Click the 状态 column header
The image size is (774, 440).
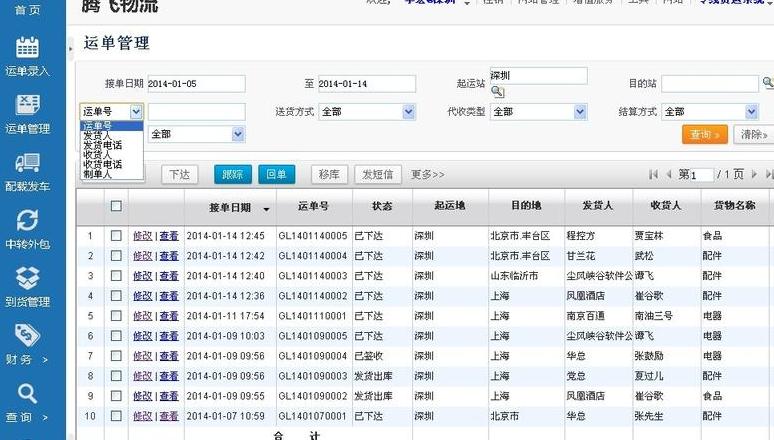pyautogui.click(x=382, y=206)
